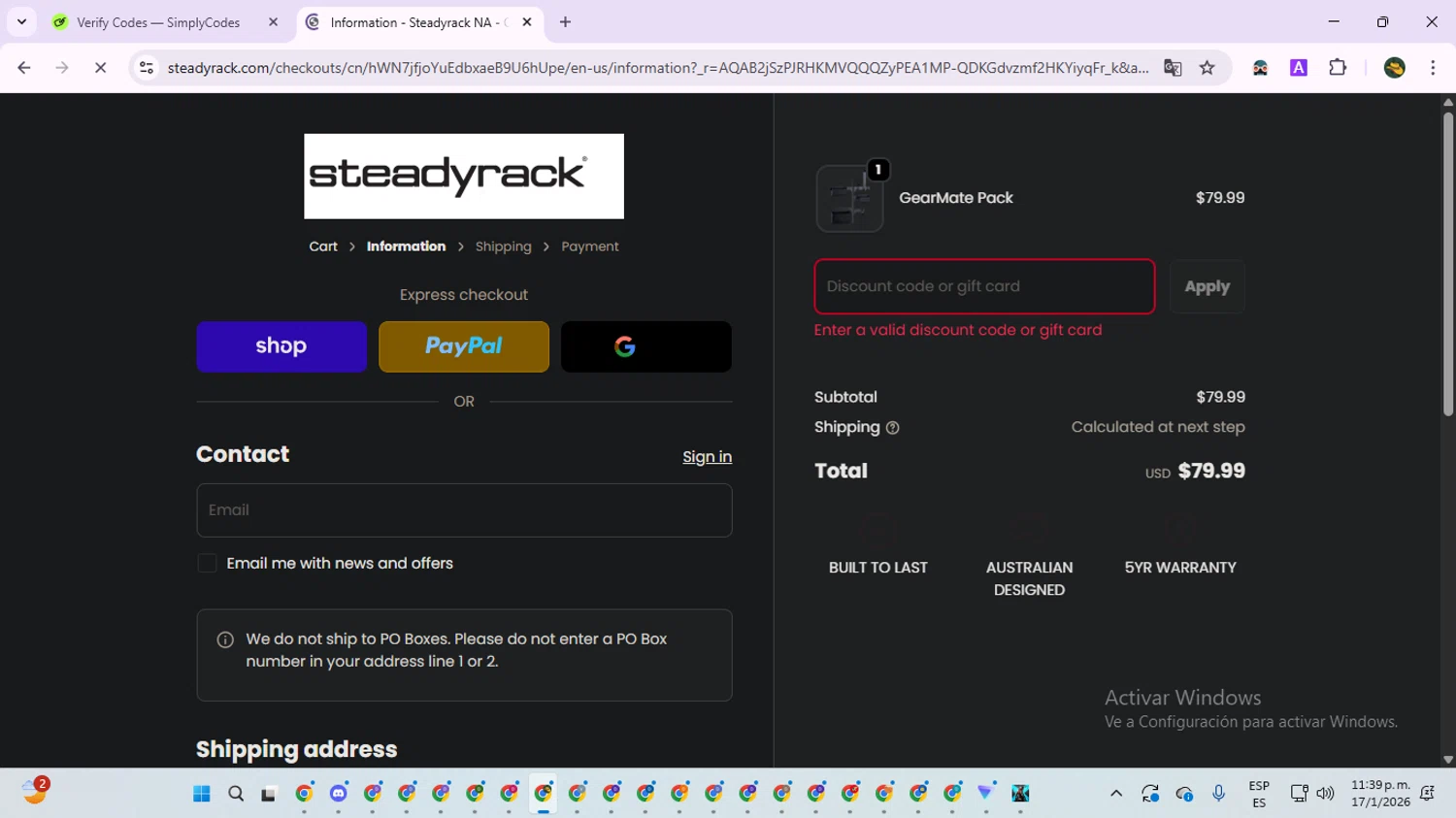The height and width of the screenshot is (818, 1456).
Task: Select Payment breadcrumb step
Action: click(590, 246)
